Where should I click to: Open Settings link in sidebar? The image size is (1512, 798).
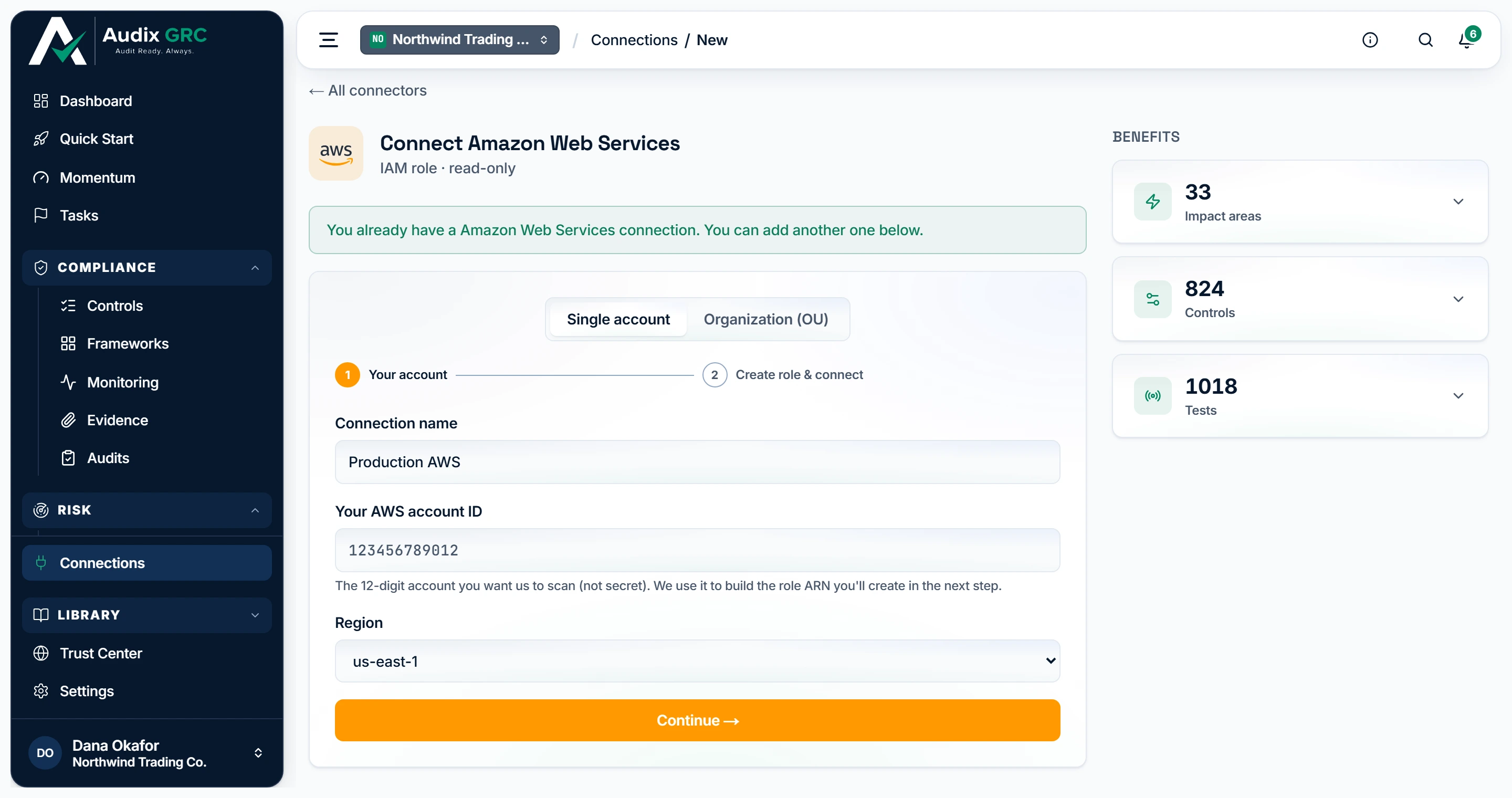(87, 691)
